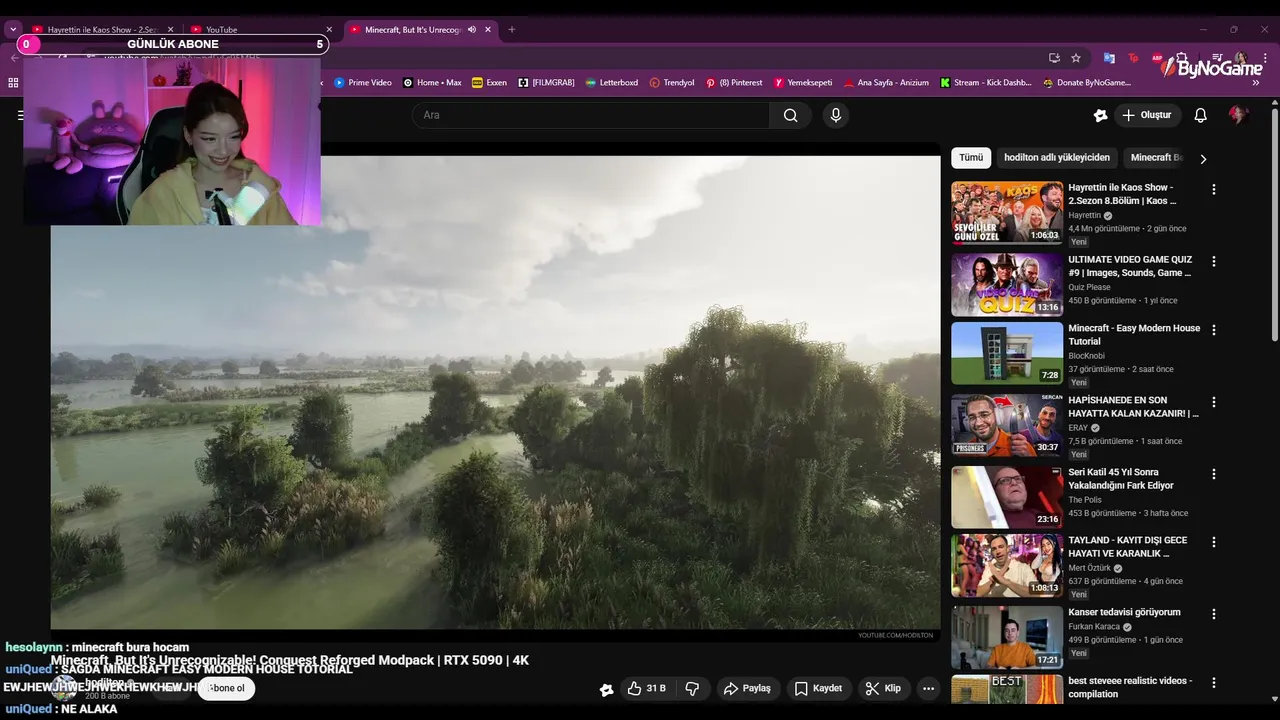The image size is (1280, 720).
Task: Open options for Hapishanede En Son video
Action: pyautogui.click(x=1214, y=402)
